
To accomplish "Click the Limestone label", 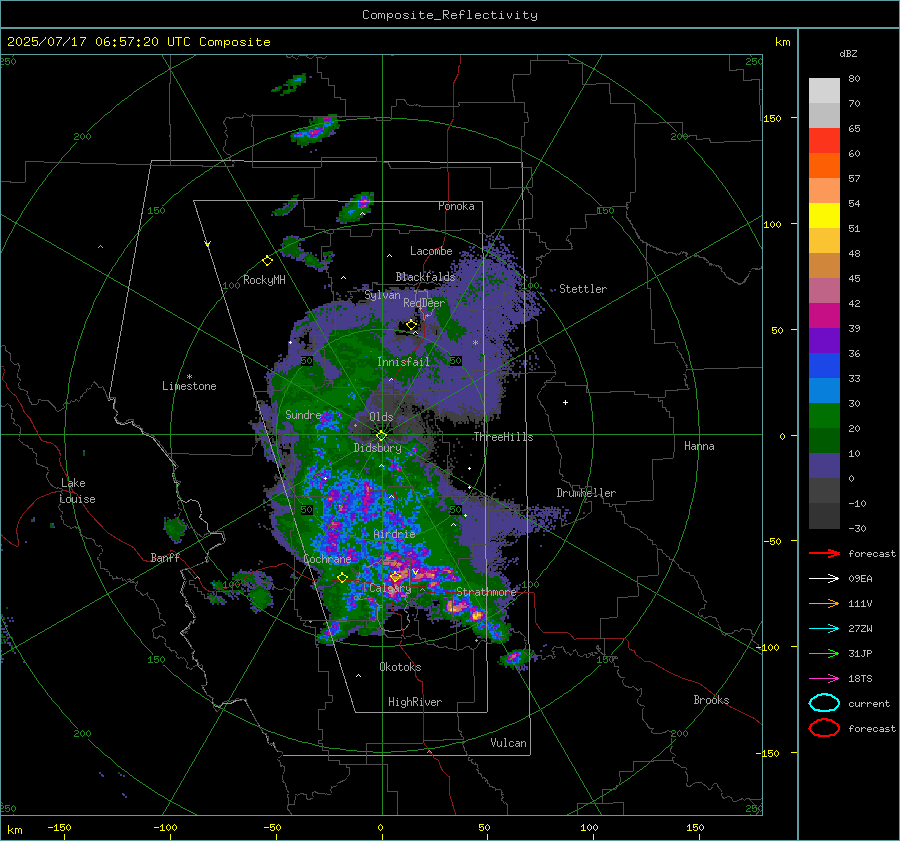I will pos(189,386).
